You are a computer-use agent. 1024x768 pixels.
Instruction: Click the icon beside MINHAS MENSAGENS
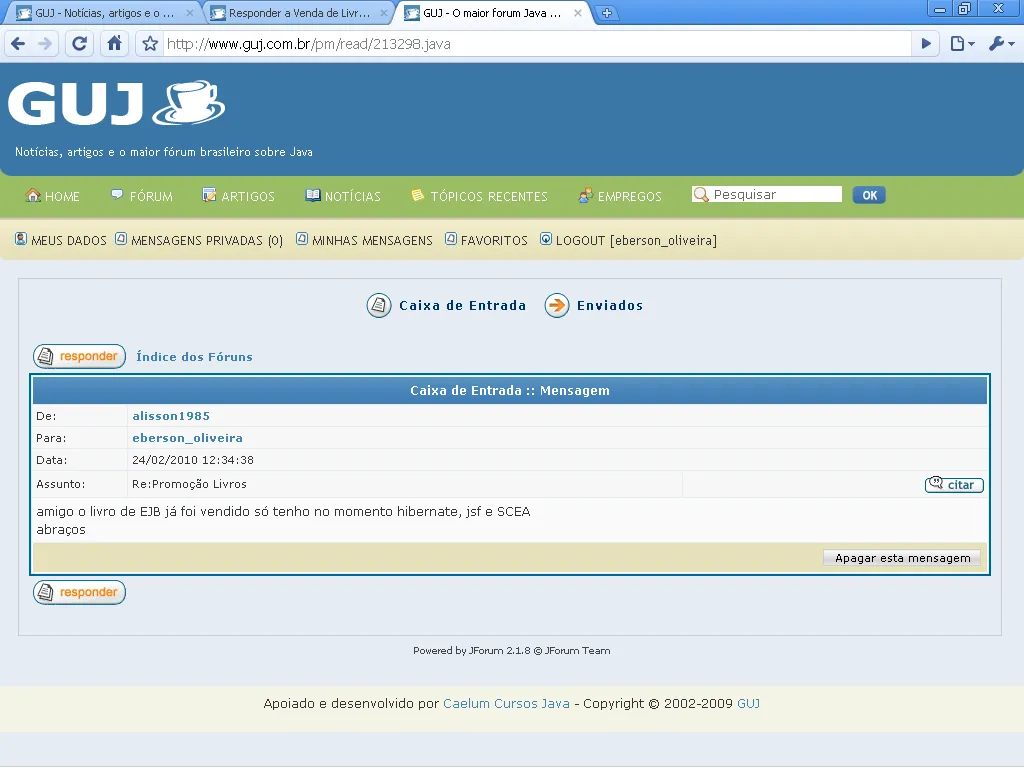(302, 239)
